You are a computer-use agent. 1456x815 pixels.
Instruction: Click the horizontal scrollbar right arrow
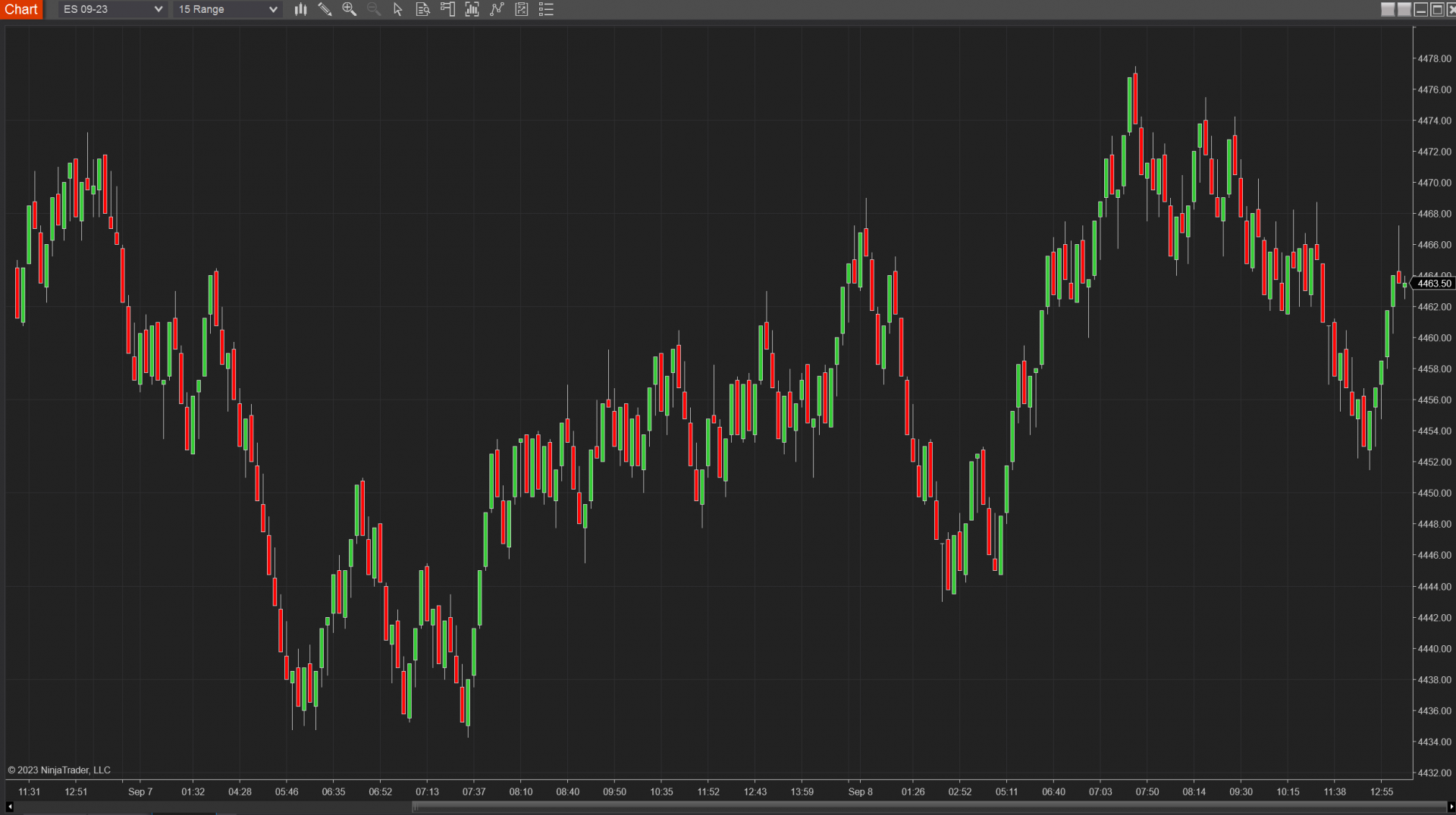click(x=1451, y=807)
